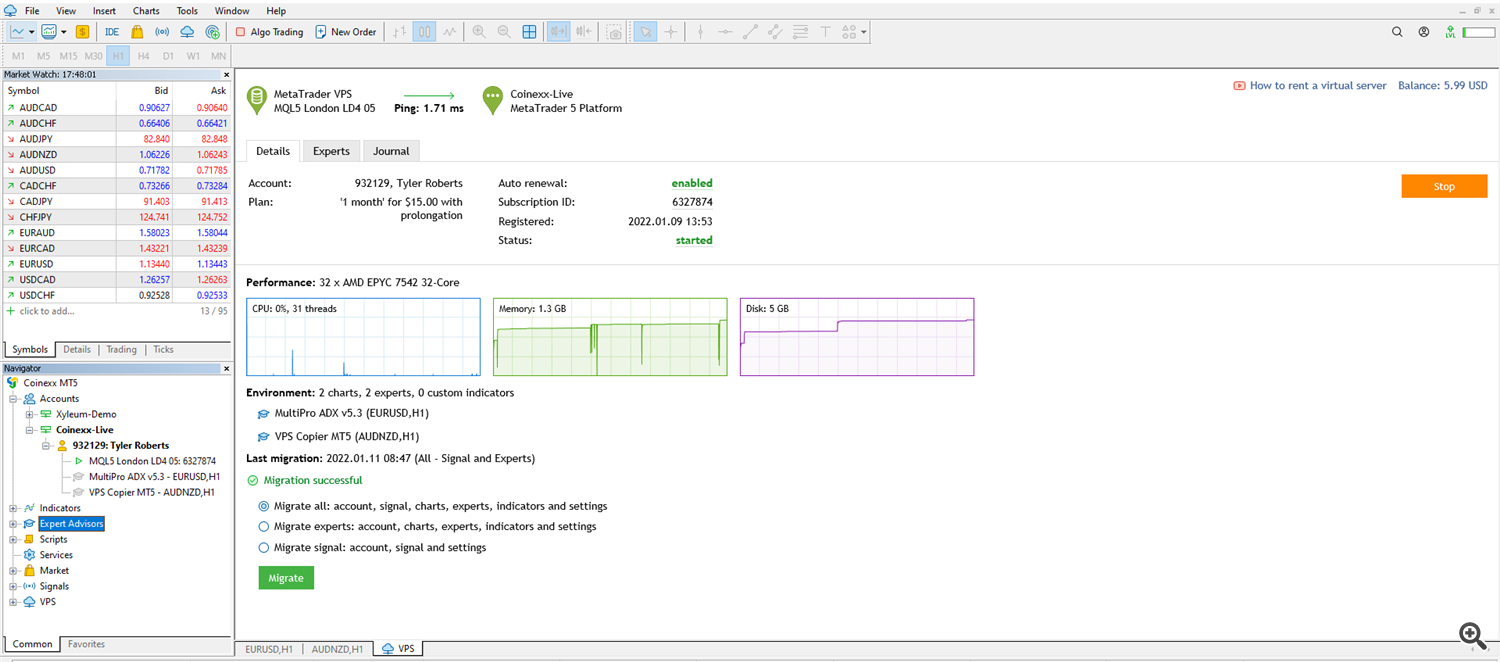Click the Disk usage graph

click(x=857, y=337)
